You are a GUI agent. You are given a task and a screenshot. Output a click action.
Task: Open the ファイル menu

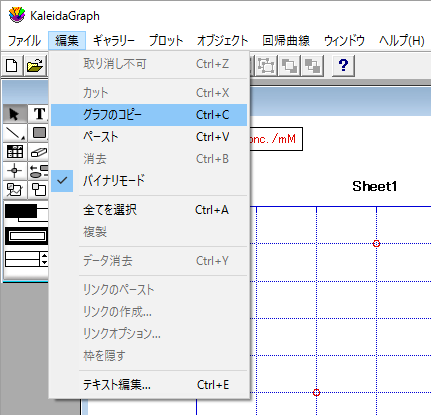coord(24,41)
